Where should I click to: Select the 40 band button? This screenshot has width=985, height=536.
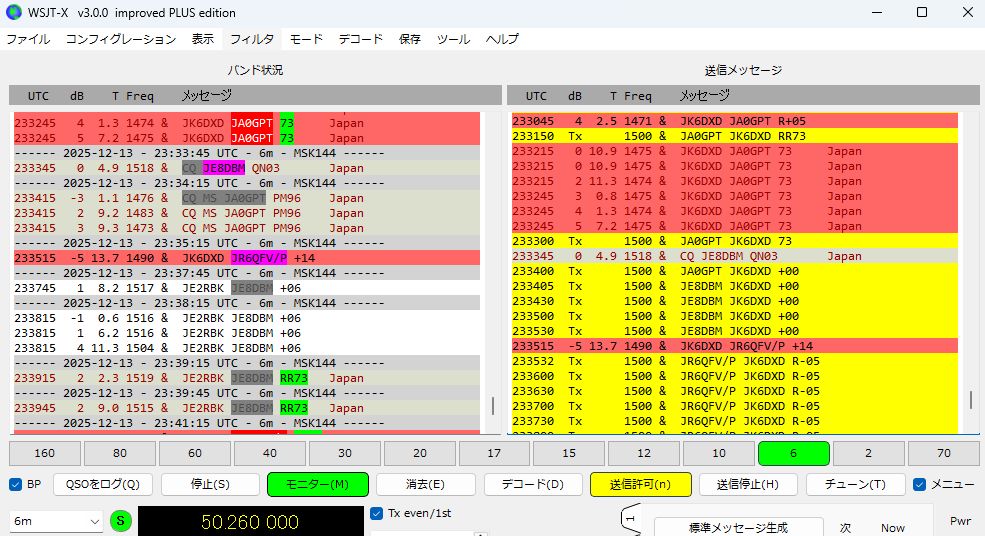coord(269,453)
